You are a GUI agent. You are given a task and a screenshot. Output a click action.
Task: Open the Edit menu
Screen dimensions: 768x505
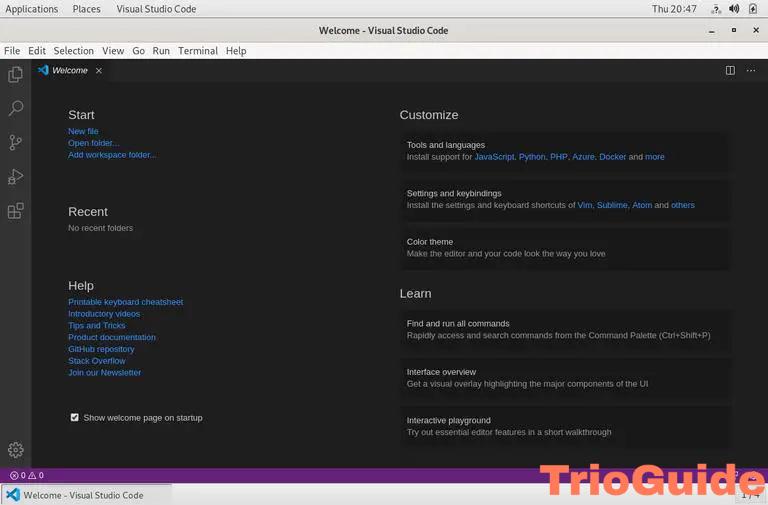pyautogui.click(x=37, y=51)
